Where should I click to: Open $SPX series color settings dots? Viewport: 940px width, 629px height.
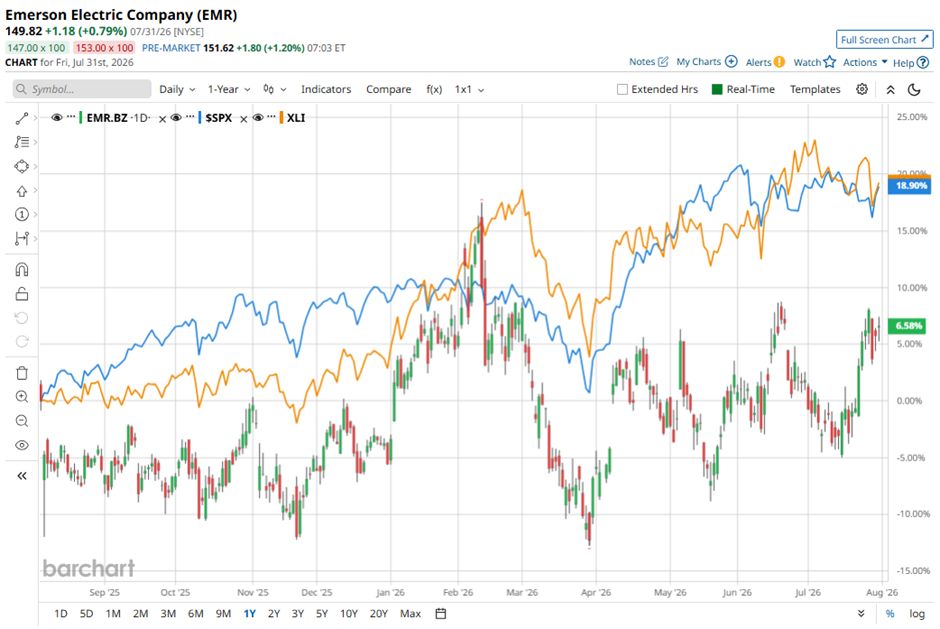point(191,117)
